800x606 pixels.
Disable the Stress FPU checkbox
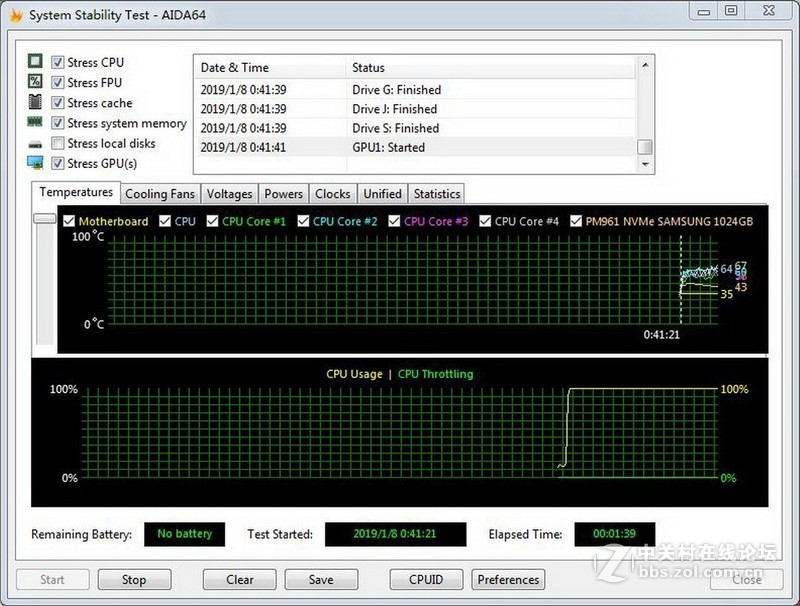point(57,82)
